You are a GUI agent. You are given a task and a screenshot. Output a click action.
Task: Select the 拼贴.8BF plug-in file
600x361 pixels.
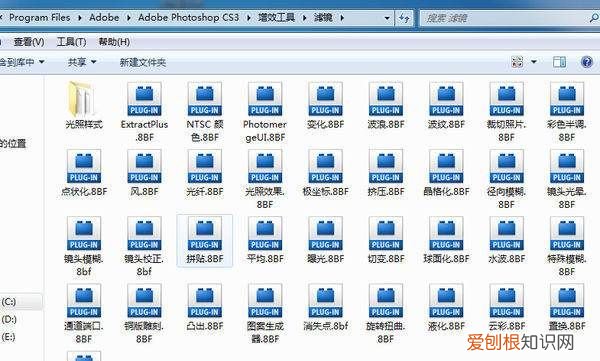pyautogui.click(x=205, y=240)
